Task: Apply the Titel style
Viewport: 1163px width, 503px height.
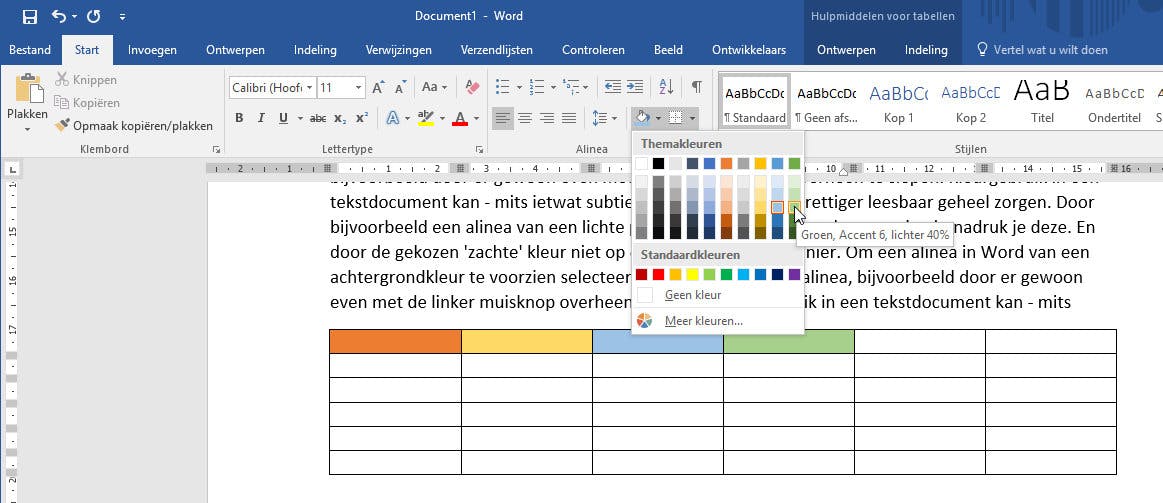Action: pos(1042,103)
